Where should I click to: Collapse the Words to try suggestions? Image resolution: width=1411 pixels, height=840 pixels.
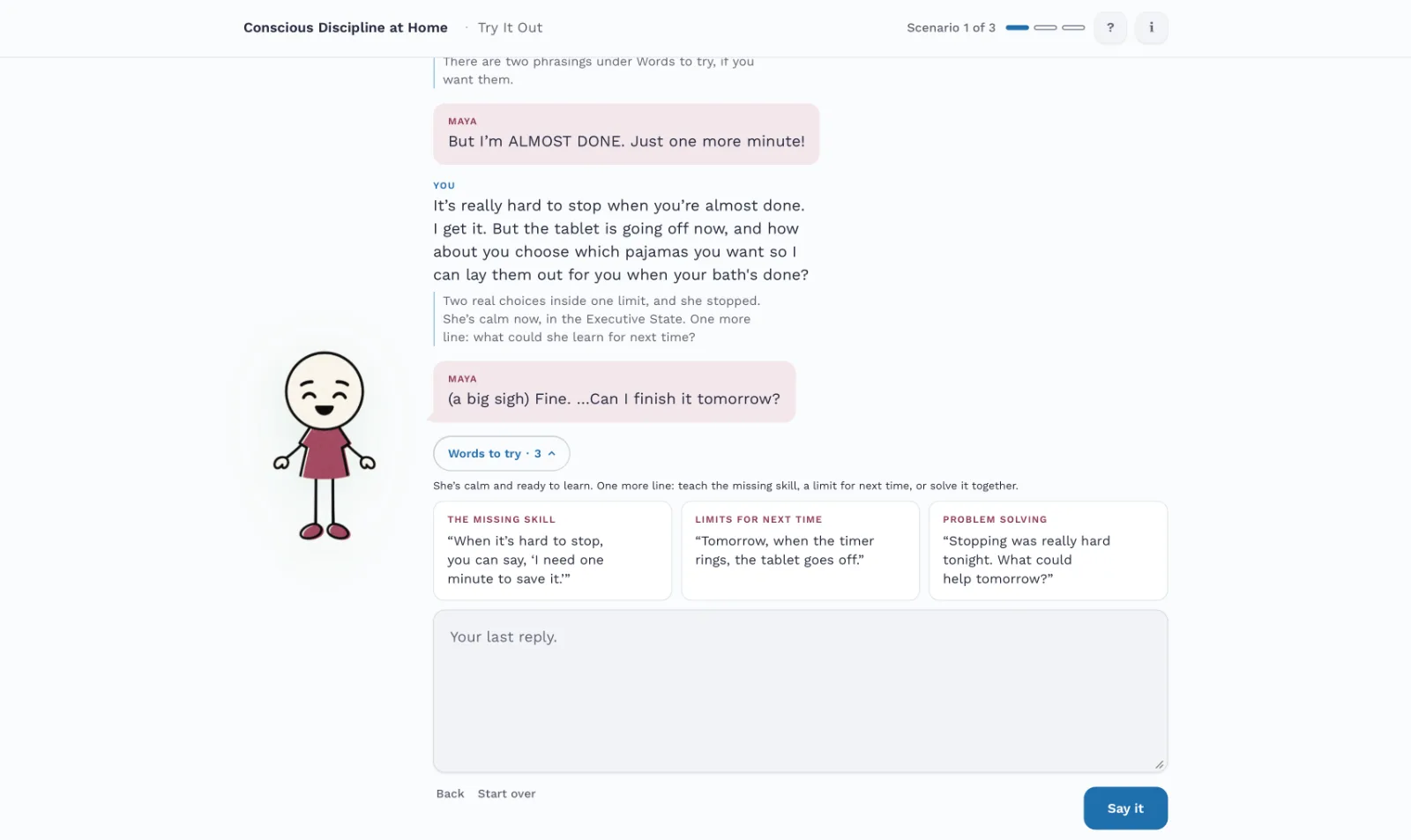(x=501, y=453)
